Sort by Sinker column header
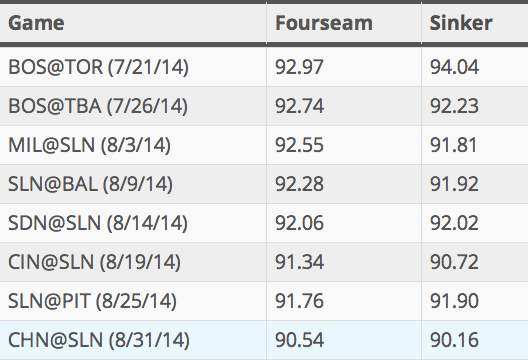This screenshot has width=528, height=360. (x=461, y=23)
